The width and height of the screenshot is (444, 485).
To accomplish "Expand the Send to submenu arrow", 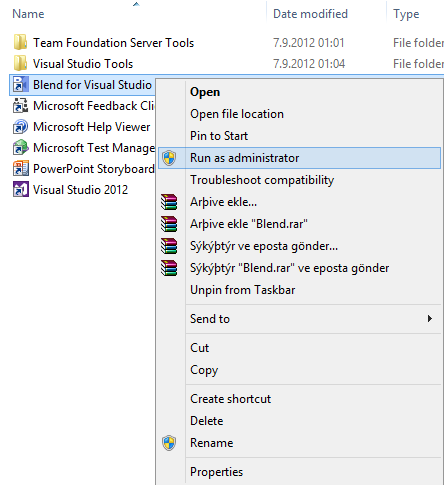I will (430, 319).
